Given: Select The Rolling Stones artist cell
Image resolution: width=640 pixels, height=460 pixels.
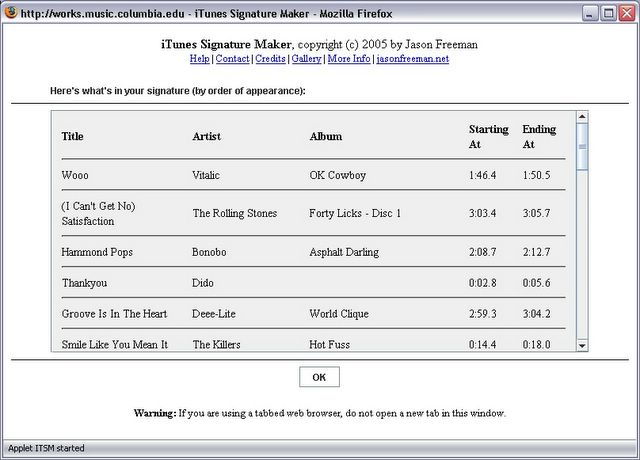Looking at the screenshot, I should 235,213.
